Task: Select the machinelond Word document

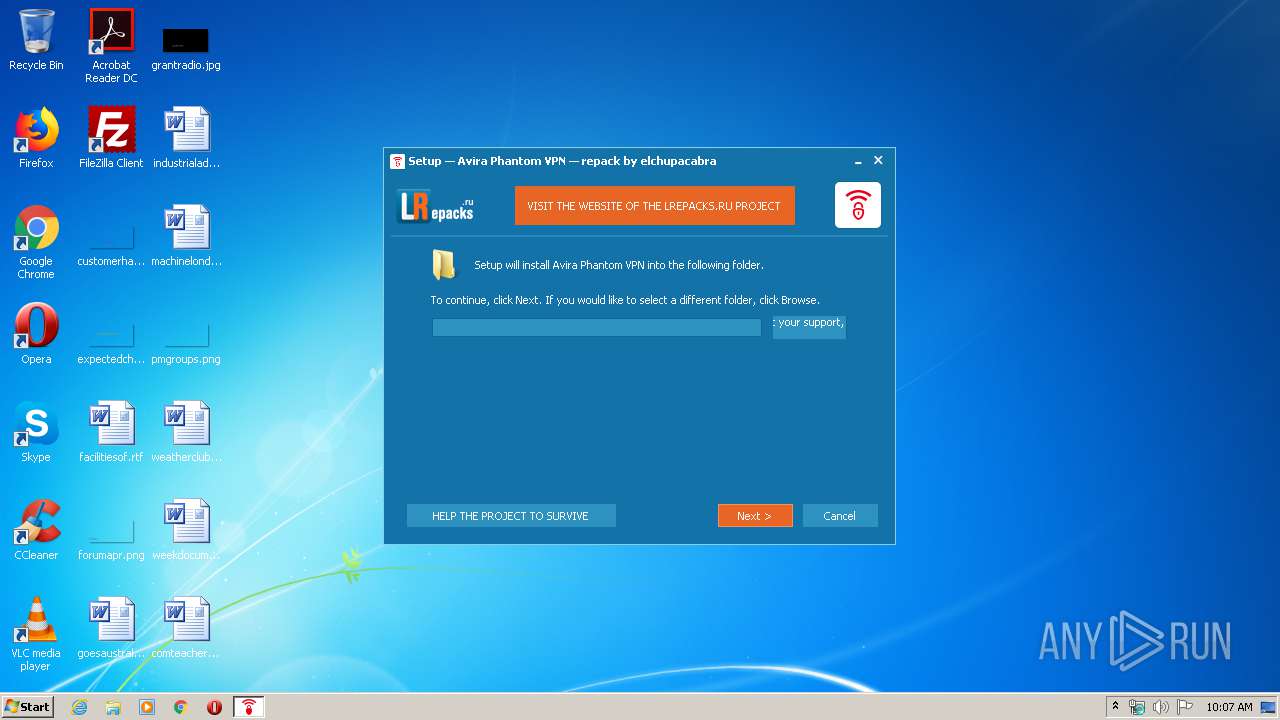Action: (x=186, y=236)
